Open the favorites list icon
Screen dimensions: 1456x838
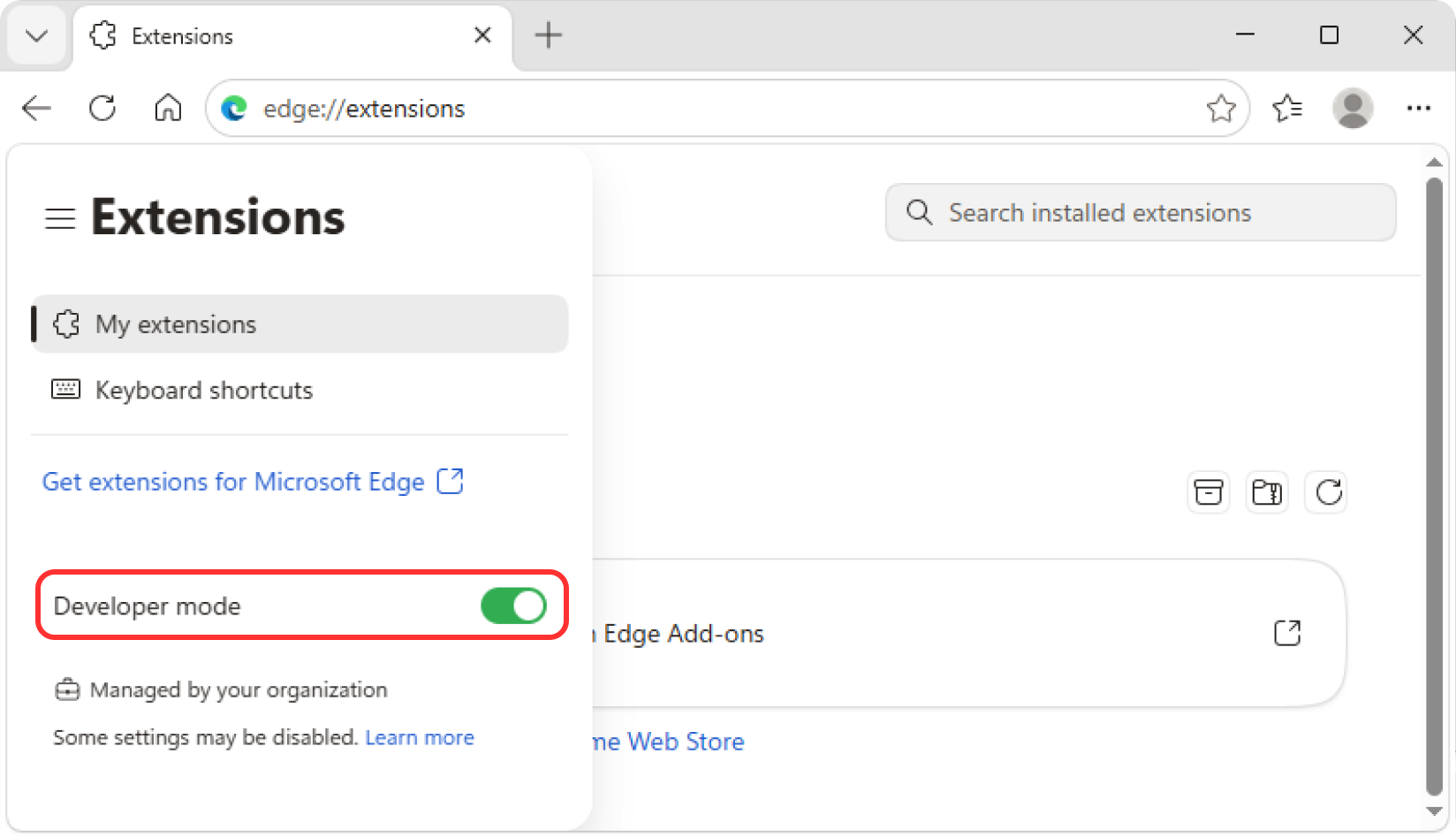tap(1287, 109)
